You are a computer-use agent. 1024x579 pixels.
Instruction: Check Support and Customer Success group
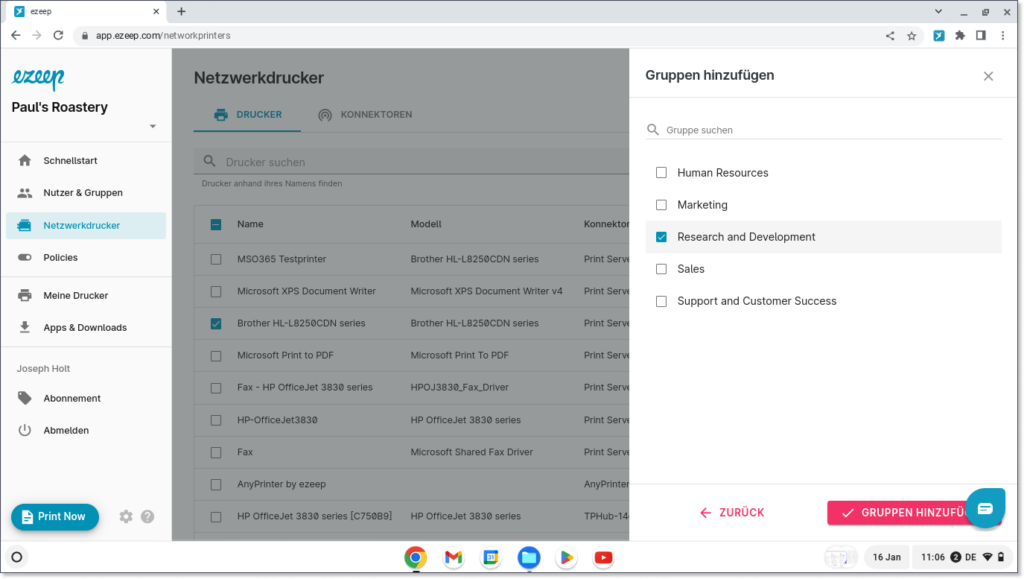point(662,302)
